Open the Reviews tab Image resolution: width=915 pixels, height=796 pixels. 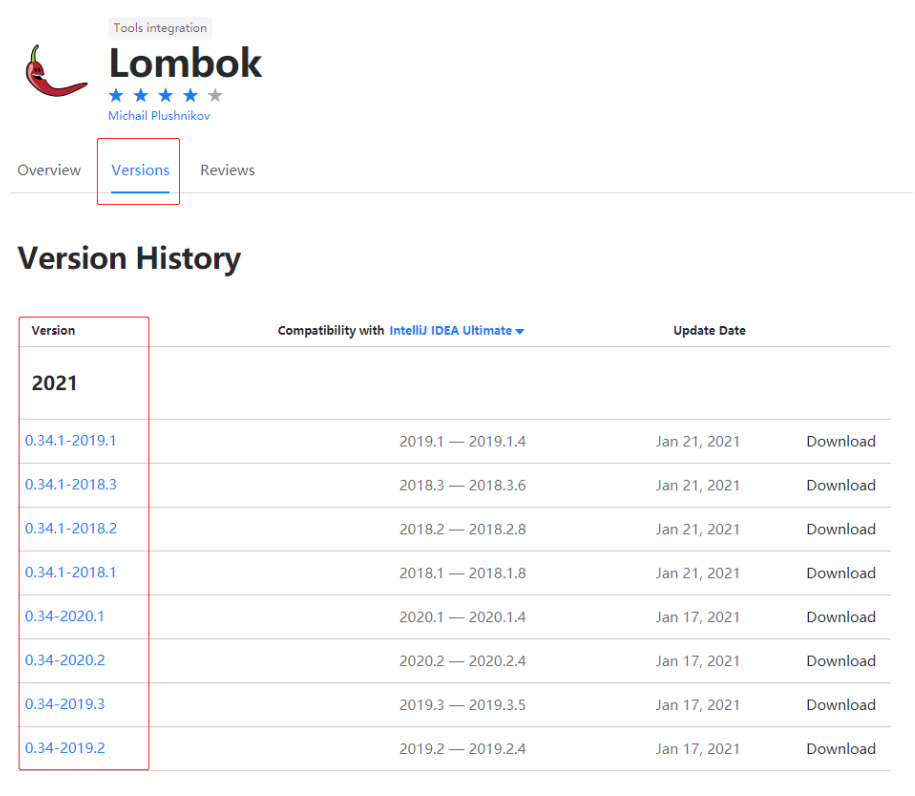coord(228,170)
